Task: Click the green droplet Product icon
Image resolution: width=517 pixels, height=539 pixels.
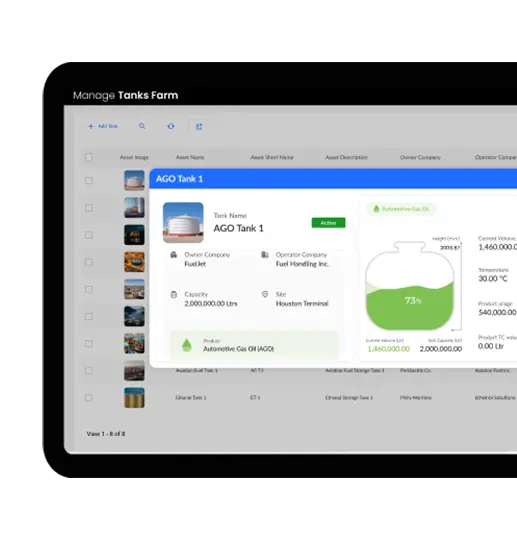Action: (x=187, y=345)
